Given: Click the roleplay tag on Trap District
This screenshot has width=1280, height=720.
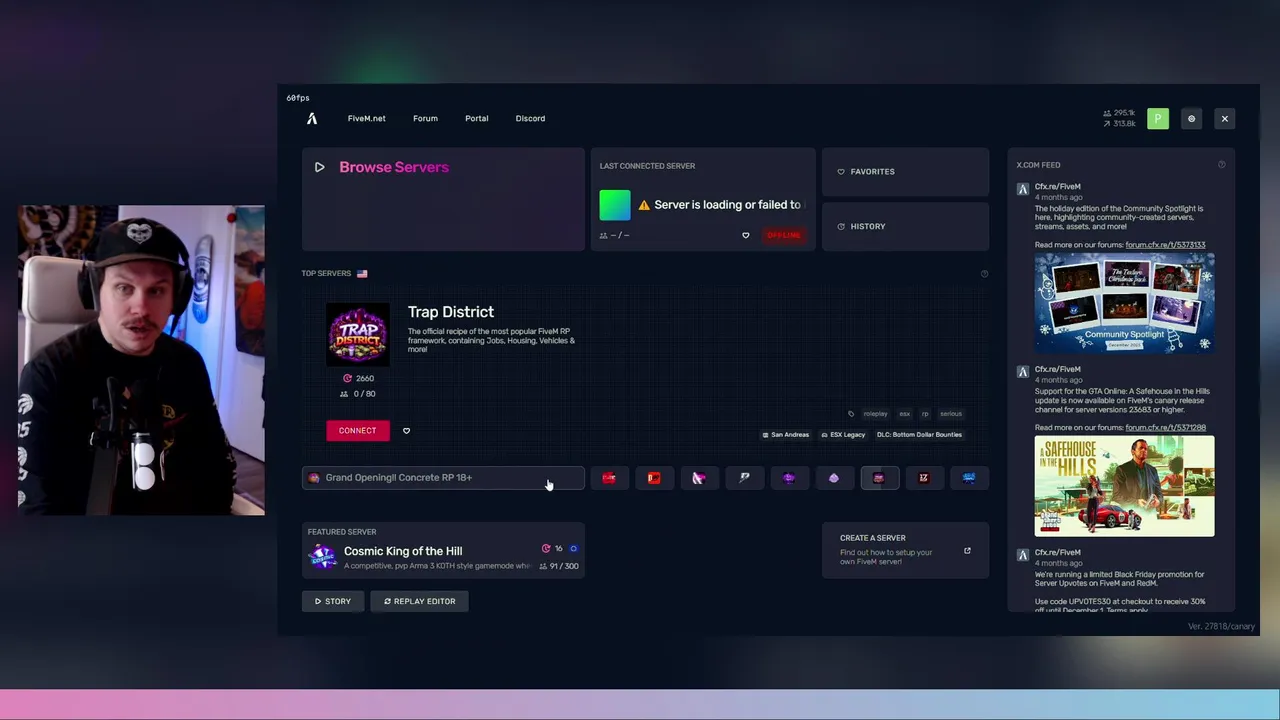Looking at the screenshot, I should click(x=875, y=414).
